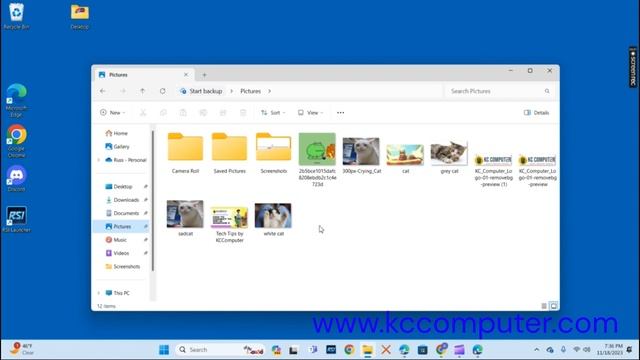Click the search magnifier icon
This screenshot has height=360, width=640.
click(x=547, y=91)
